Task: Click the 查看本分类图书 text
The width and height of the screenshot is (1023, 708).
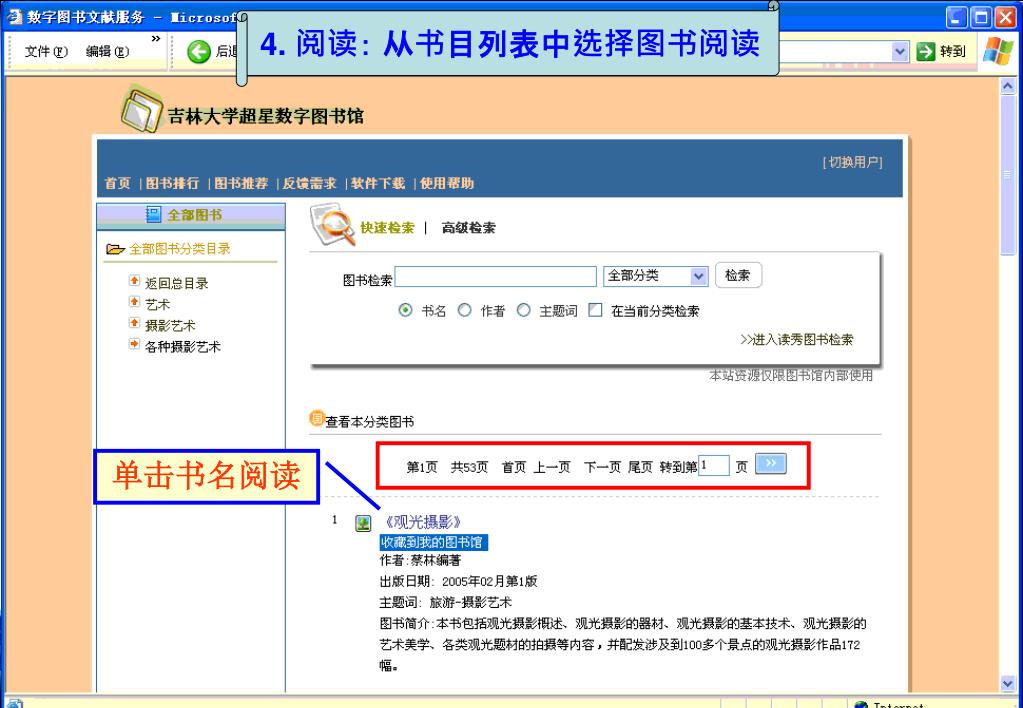Action: (x=370, y=422)
